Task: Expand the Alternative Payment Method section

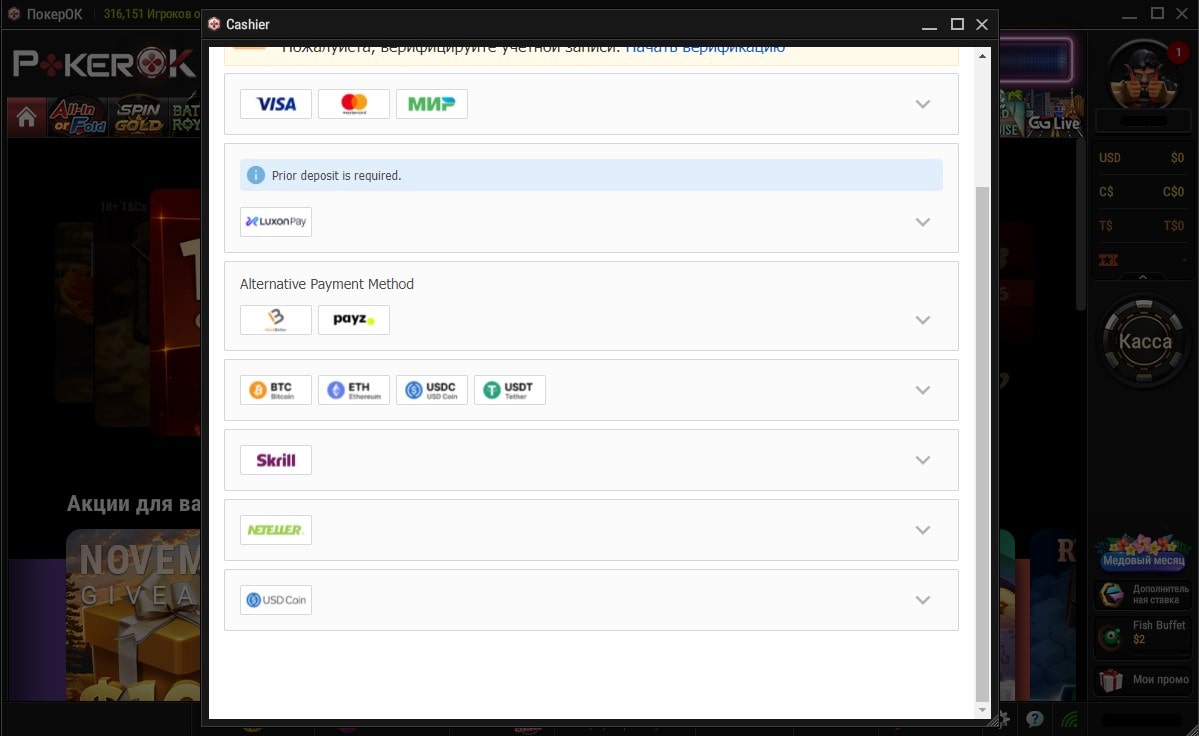Action: point(923,319)
